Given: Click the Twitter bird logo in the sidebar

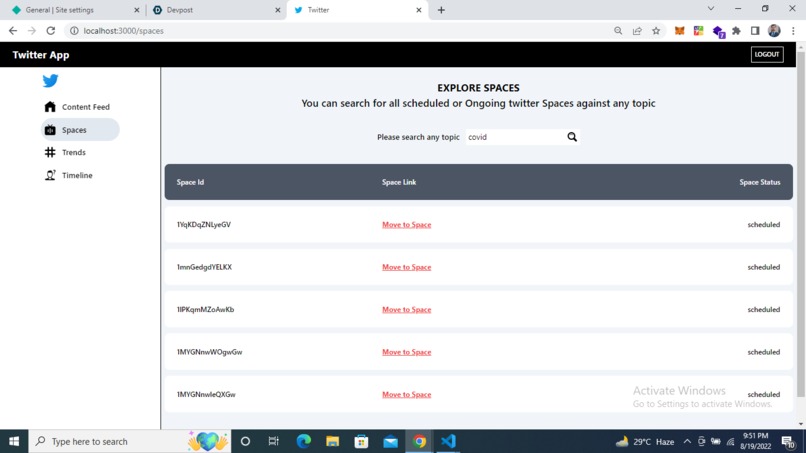Looking at the screenshot, I should (x=50, y=81).
